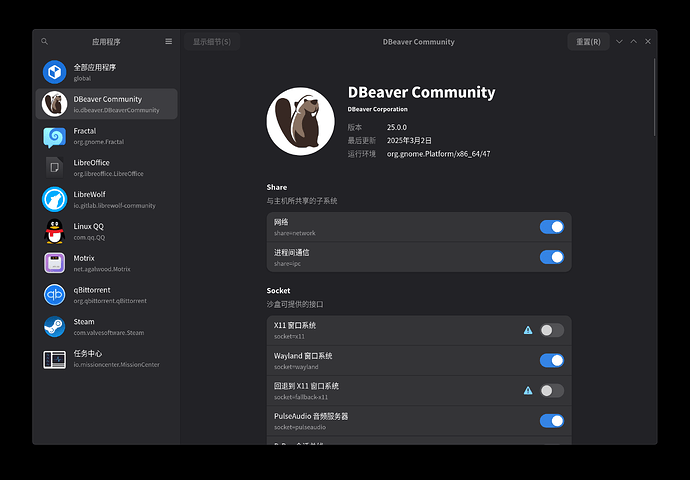Click the 应用程序 sidebar title

(x=106, y=42)
